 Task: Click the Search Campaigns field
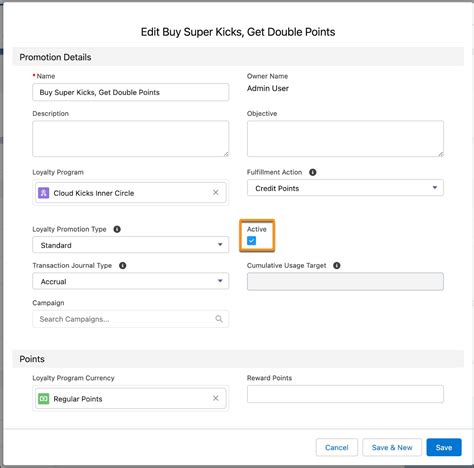131,319
